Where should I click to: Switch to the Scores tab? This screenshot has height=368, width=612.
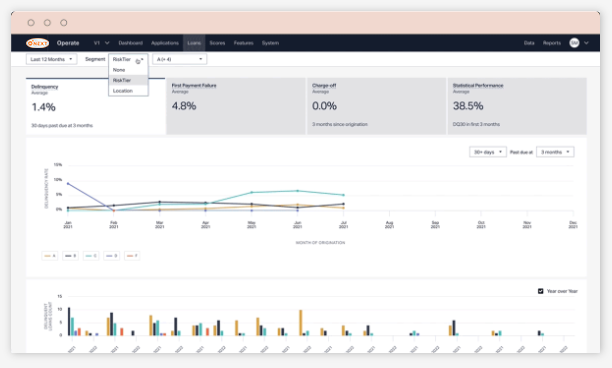217,43
